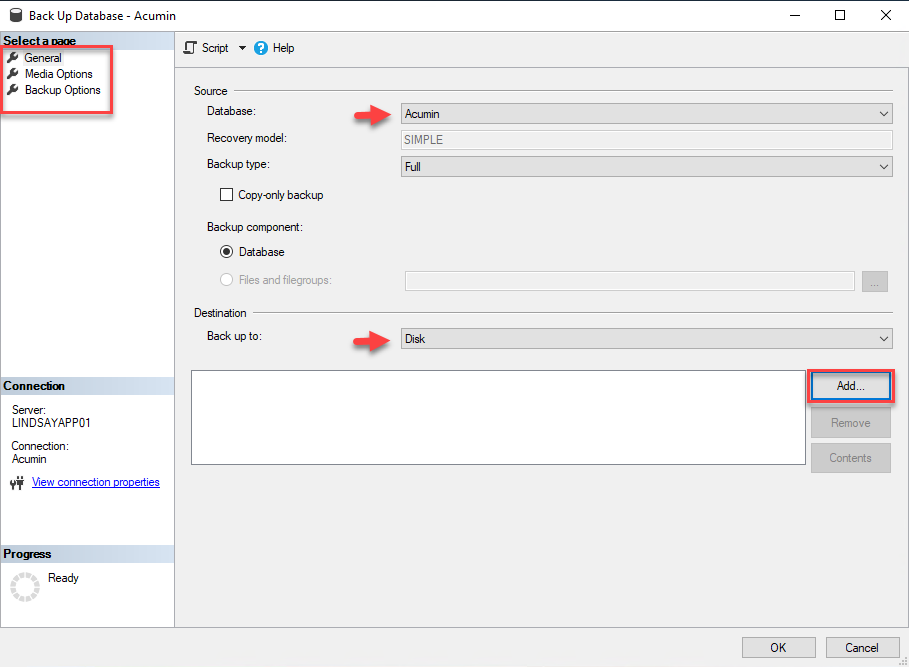Click the ellipsis browse button for filegroups

(875, 281)
